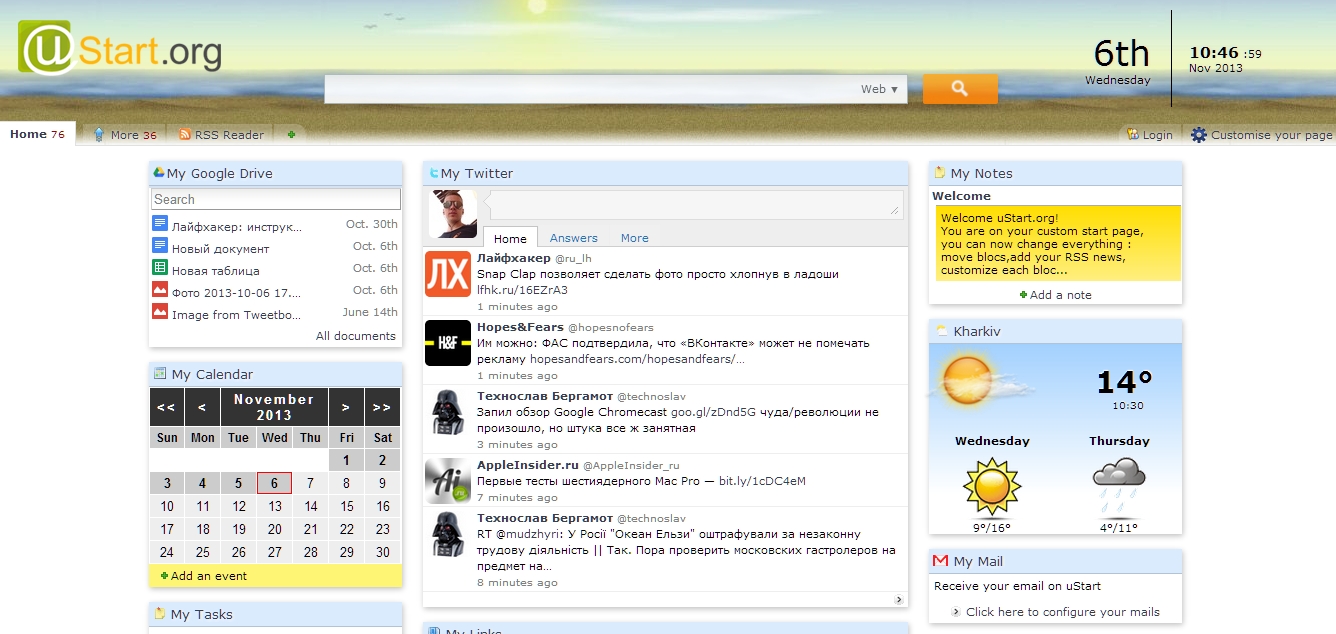This screenshot has height=634, width=1336.
Task: Click the small arrow at Twitter feed's bottom right
Action: point(899,600)
